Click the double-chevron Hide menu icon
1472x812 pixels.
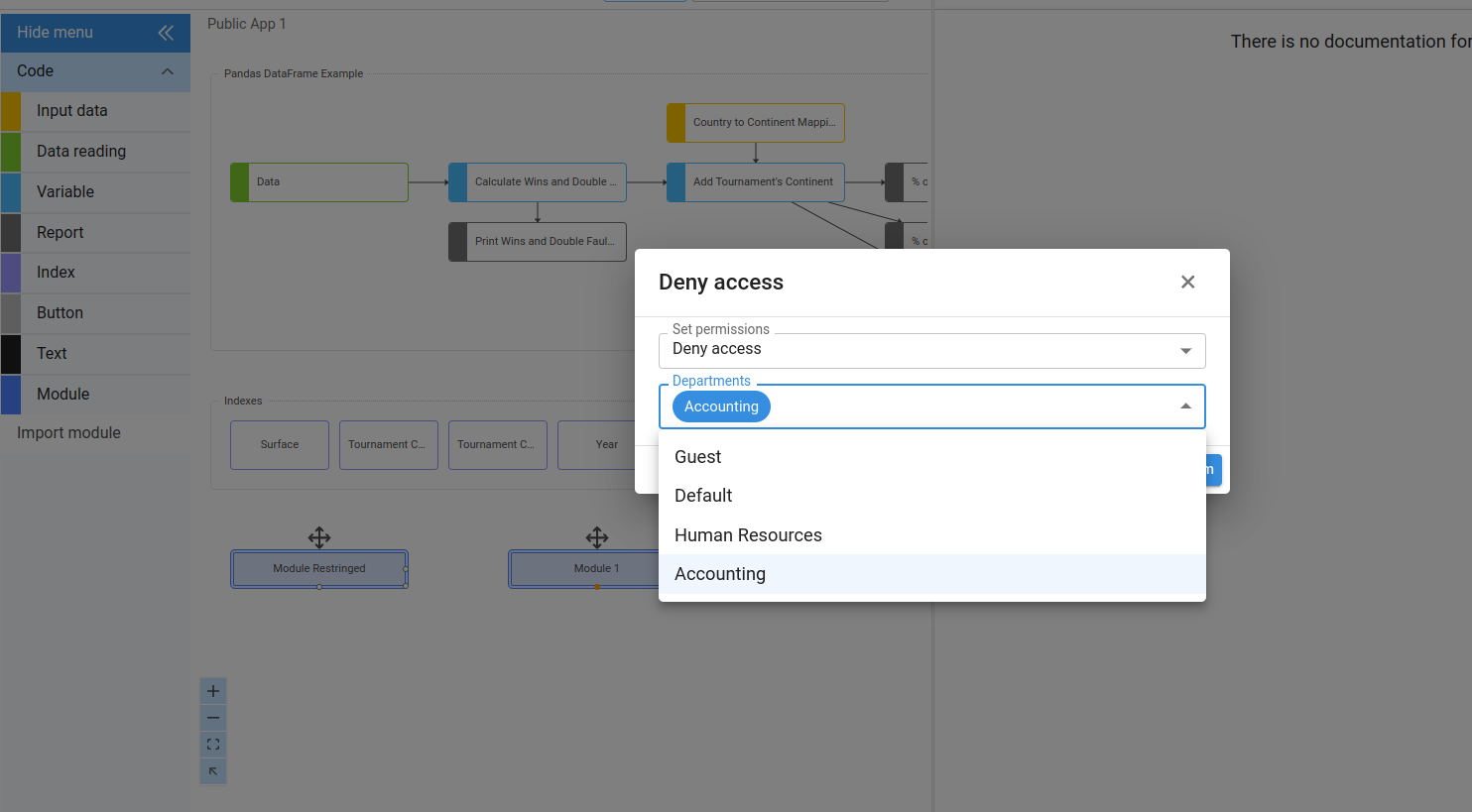tap(166, 33)
